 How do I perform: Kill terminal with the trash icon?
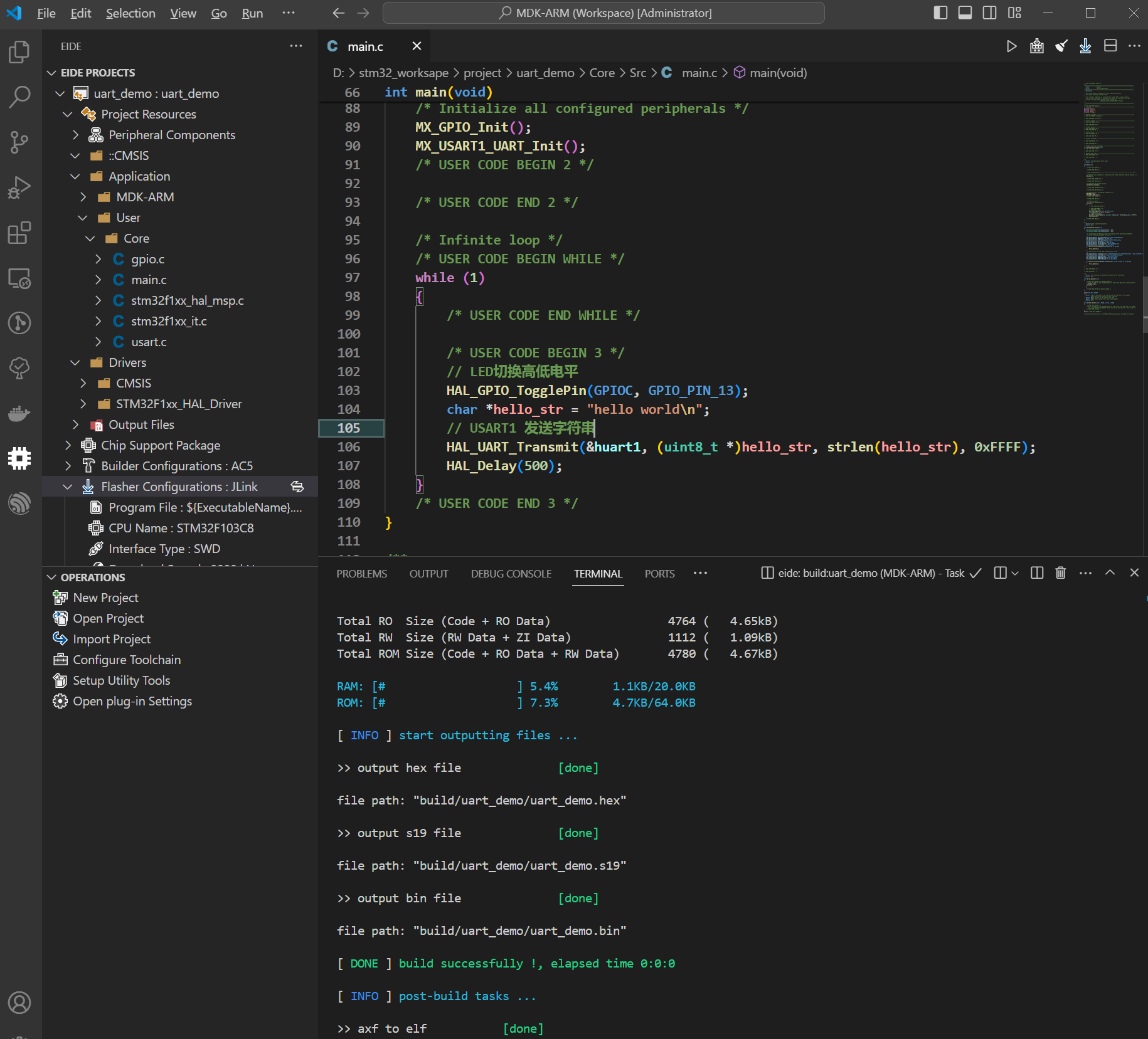pos(1060,573)
